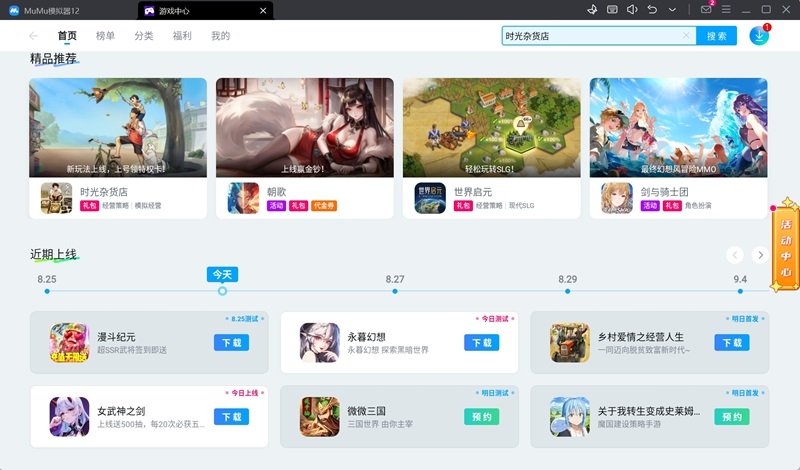This screenshot has height=470, width=800.
Task: Open 微微三国 title text
Action: pos(366,411)
